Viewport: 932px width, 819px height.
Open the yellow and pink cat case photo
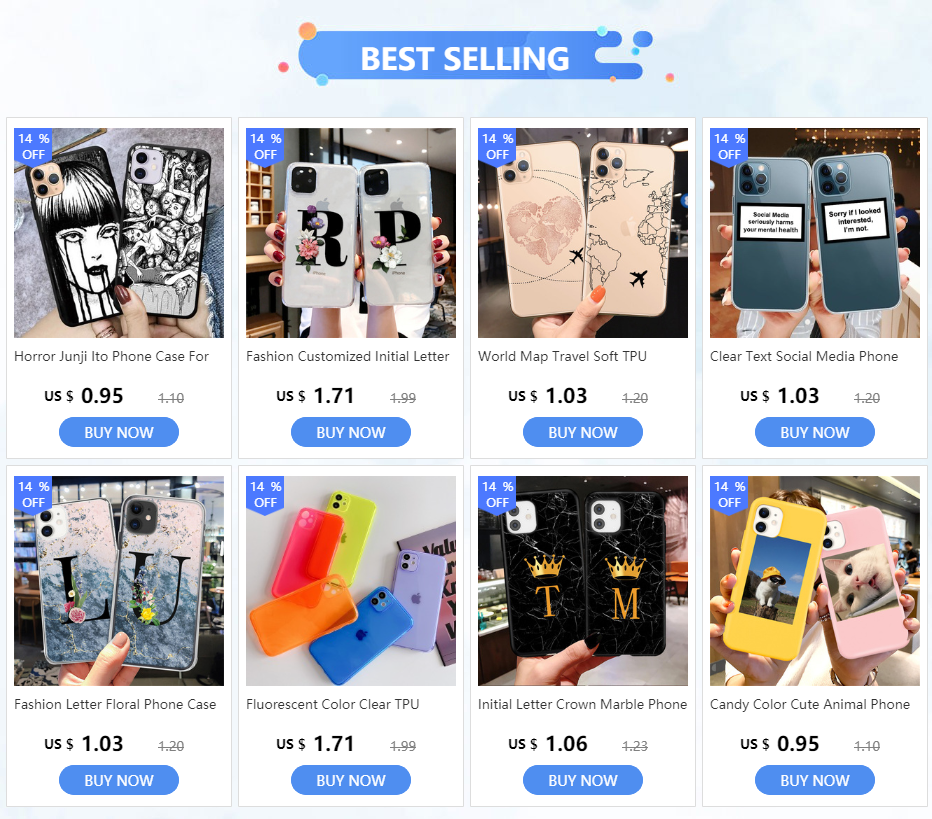click(815, 581)
